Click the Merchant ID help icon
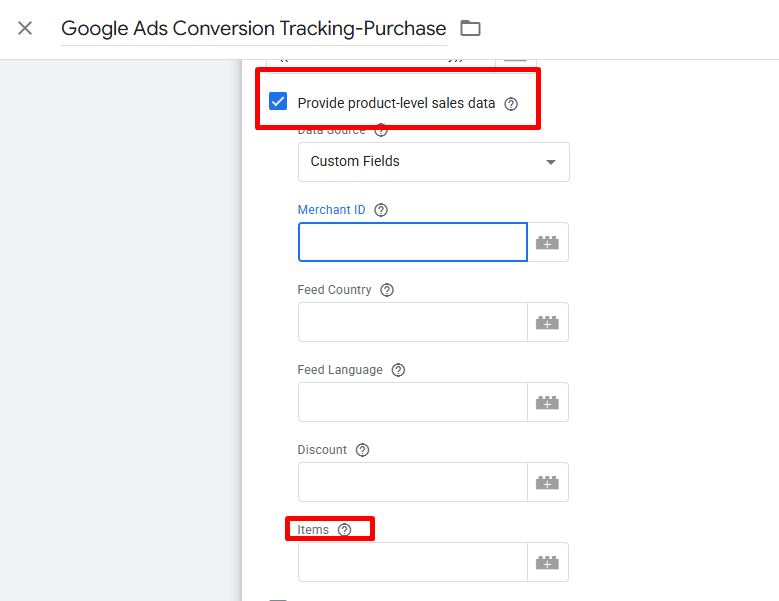 (x=380, y=210)
